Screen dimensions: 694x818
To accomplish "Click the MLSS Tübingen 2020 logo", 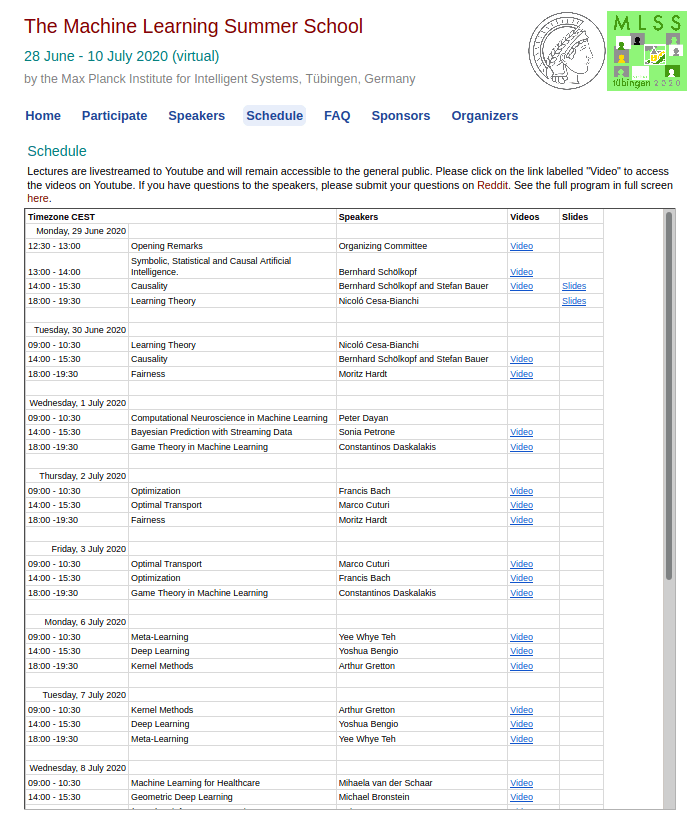I will point(646,51).
